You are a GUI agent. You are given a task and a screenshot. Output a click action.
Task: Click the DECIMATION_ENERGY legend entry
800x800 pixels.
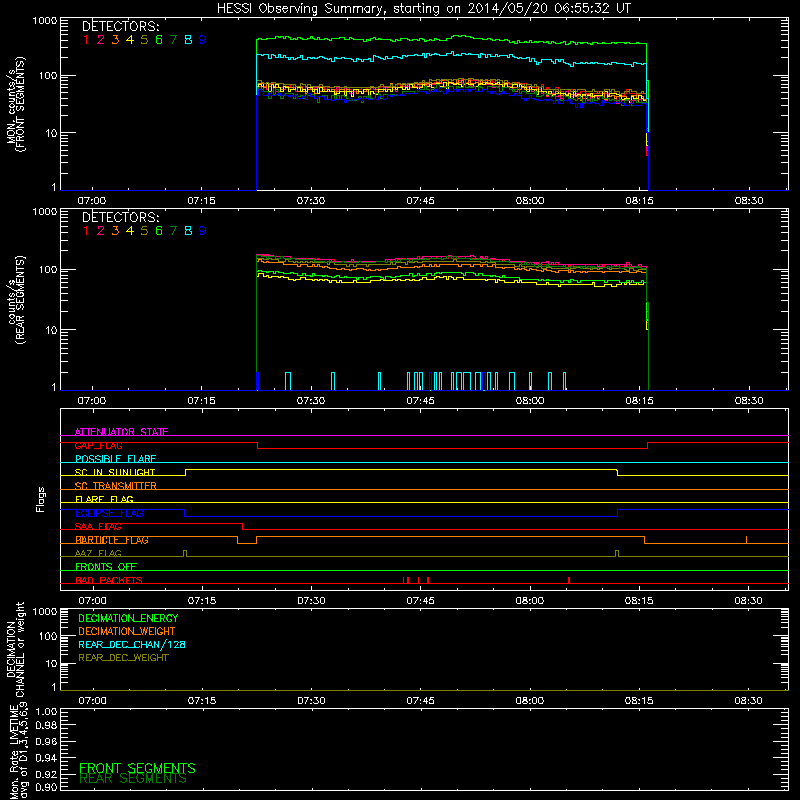tap(128, 618)
